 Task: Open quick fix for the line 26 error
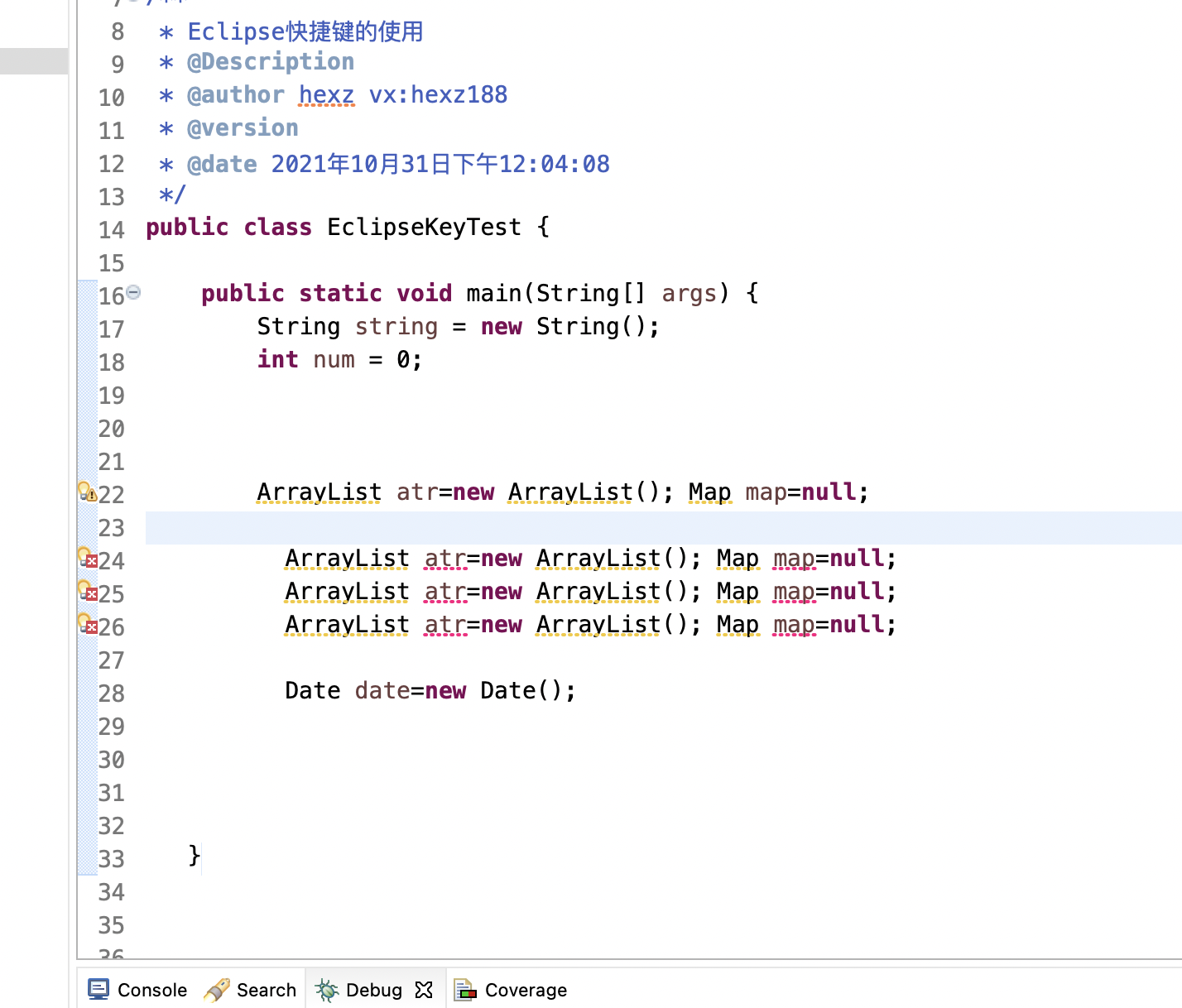click(88, 624)
